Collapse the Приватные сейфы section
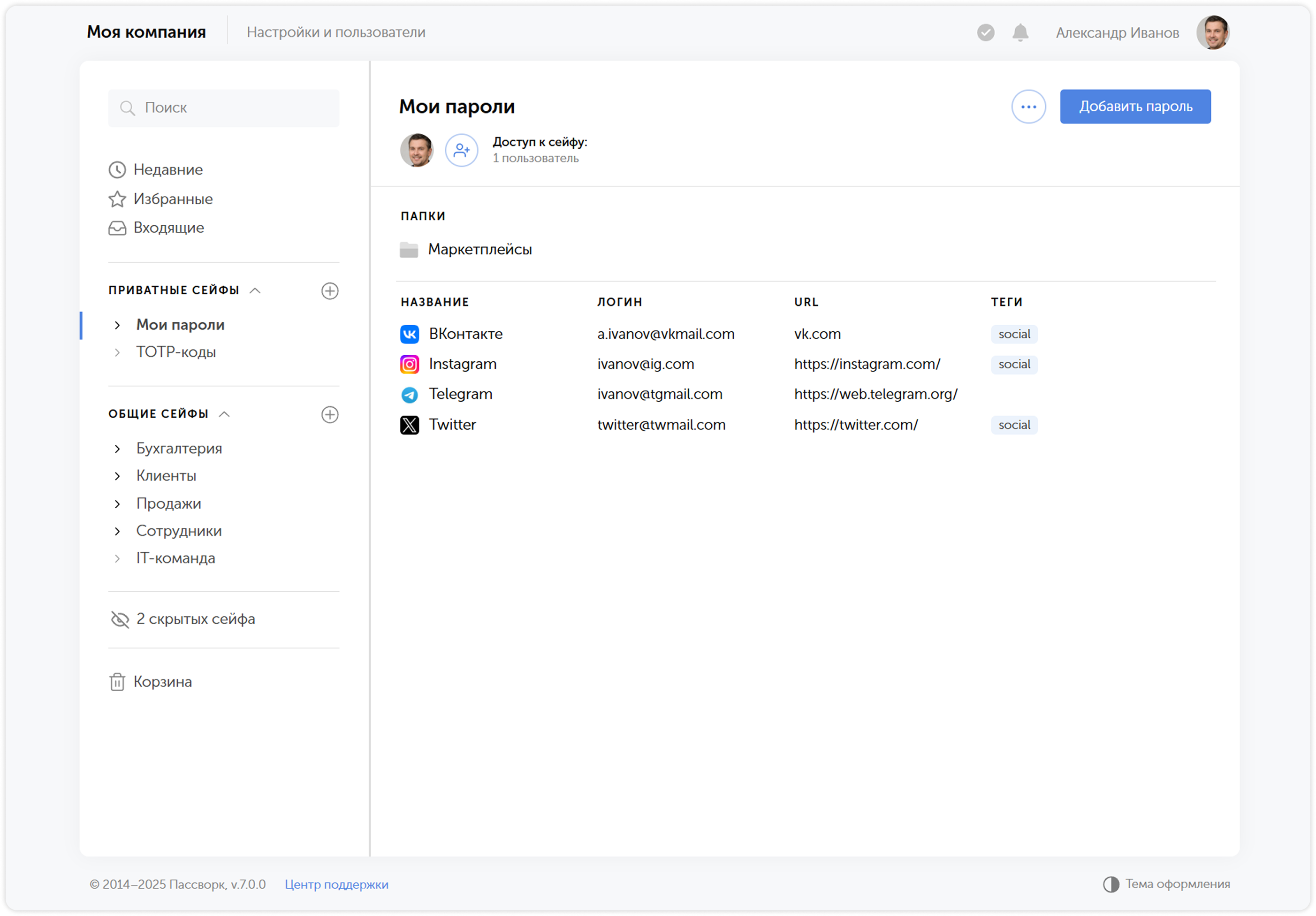The height and width of the screenshot is (916, 1316). tap(256, 290)
